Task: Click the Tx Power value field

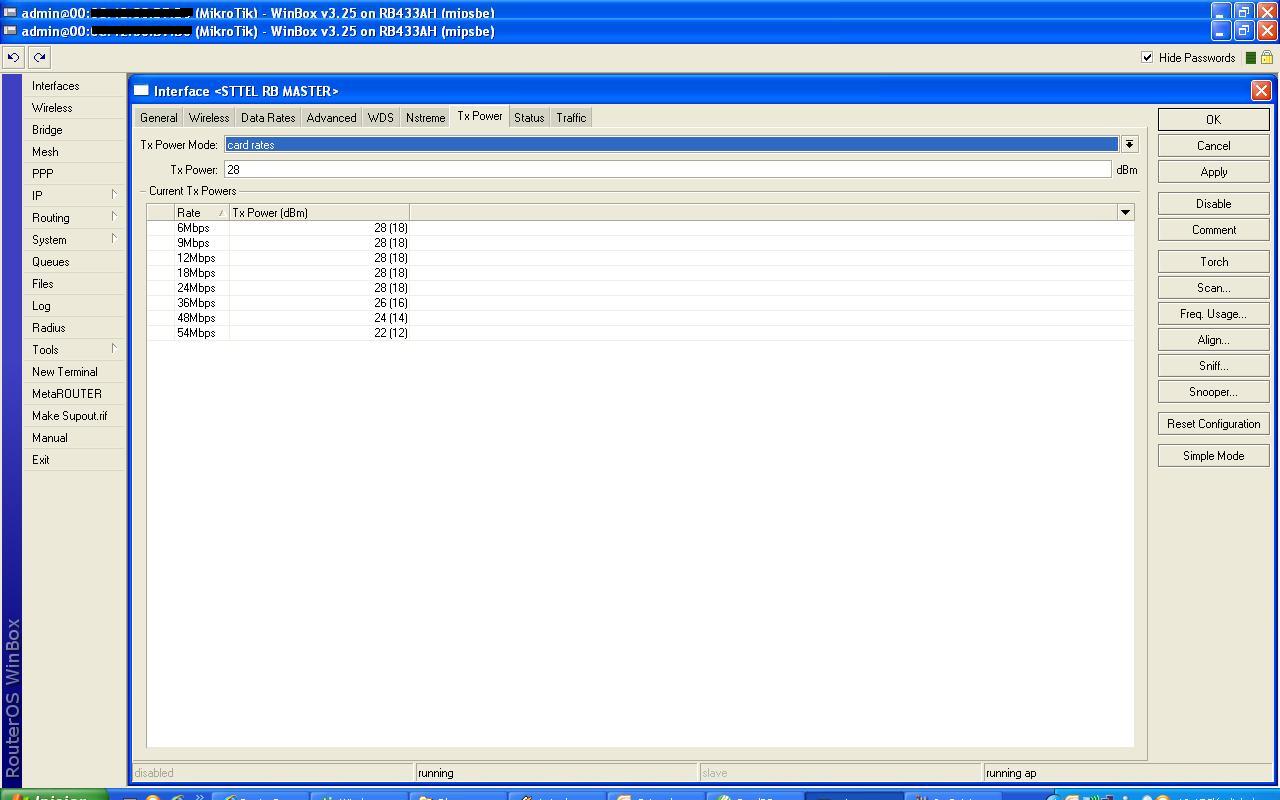Action: pyautogui.click(x=667, y=169)
